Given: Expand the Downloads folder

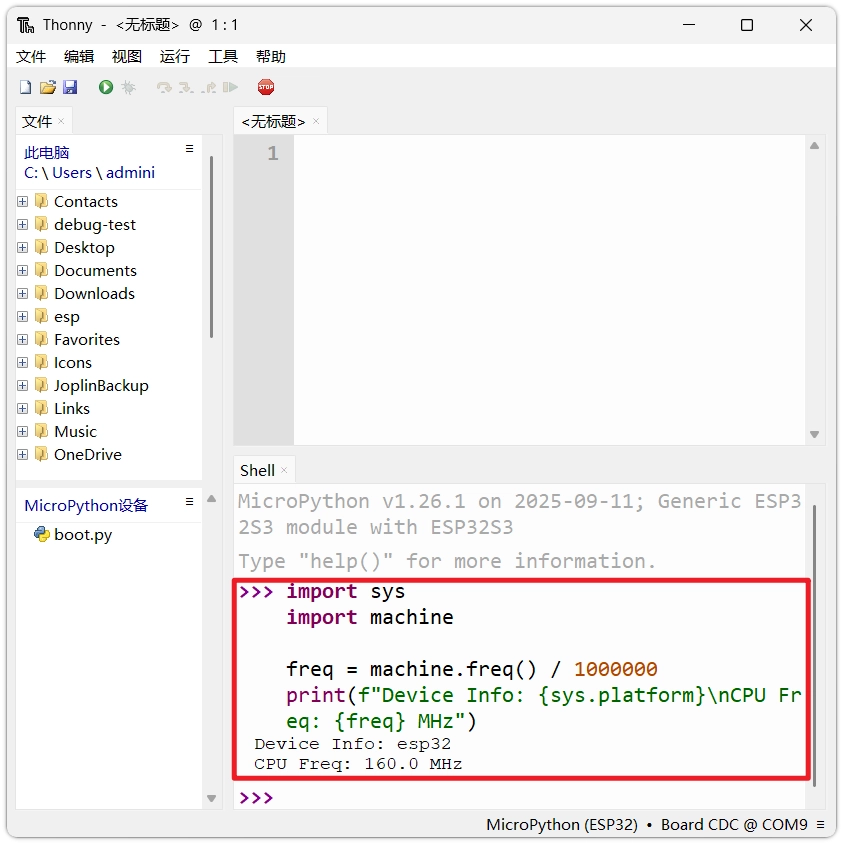Looking at the screenshot, I should click(x=23, y=294).
